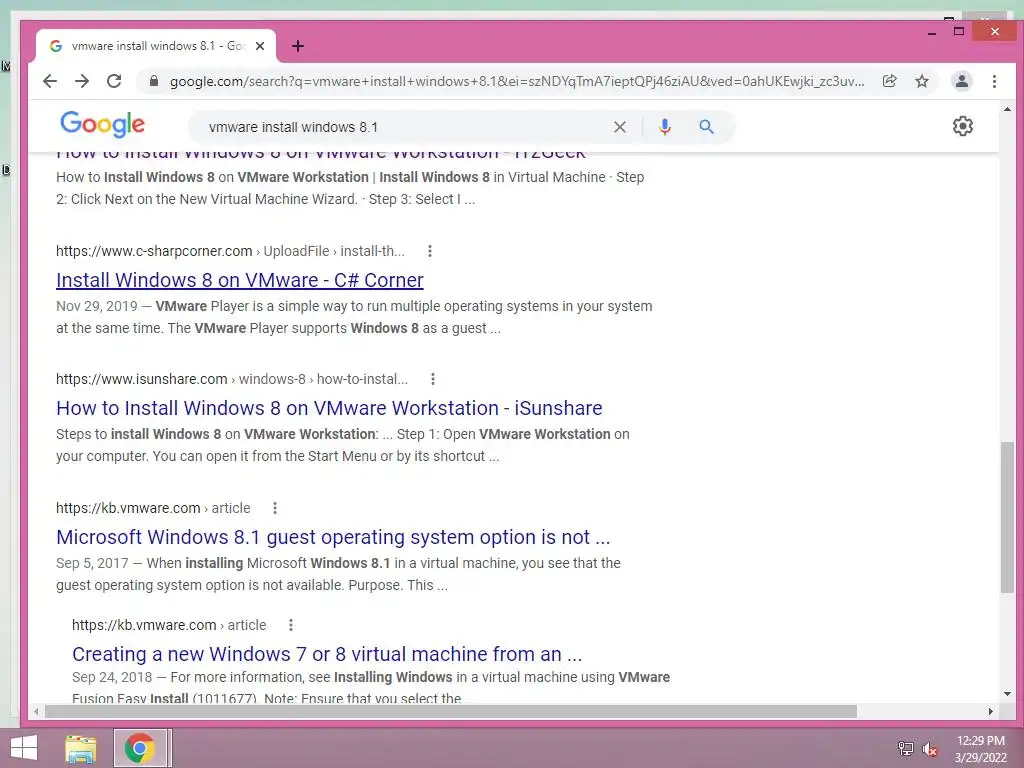
Task: Click the 'Steps to install Windows 8' snippet
Action: pyautogui.click(x=343, y=445)
